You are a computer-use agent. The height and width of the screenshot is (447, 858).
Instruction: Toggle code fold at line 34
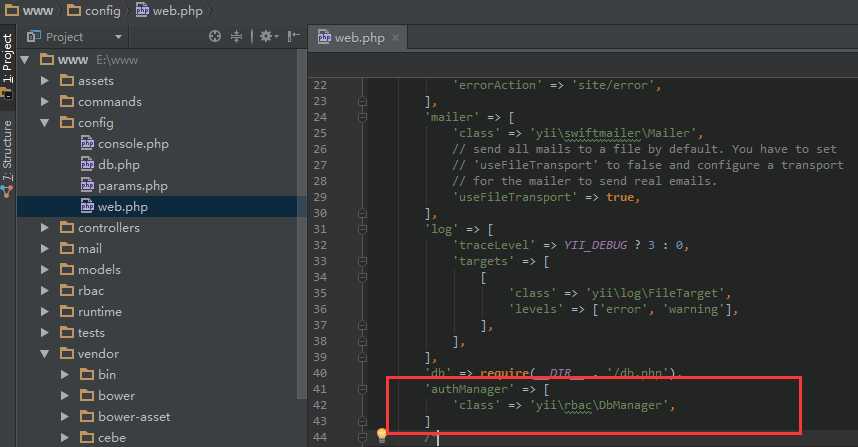(362, 277)
